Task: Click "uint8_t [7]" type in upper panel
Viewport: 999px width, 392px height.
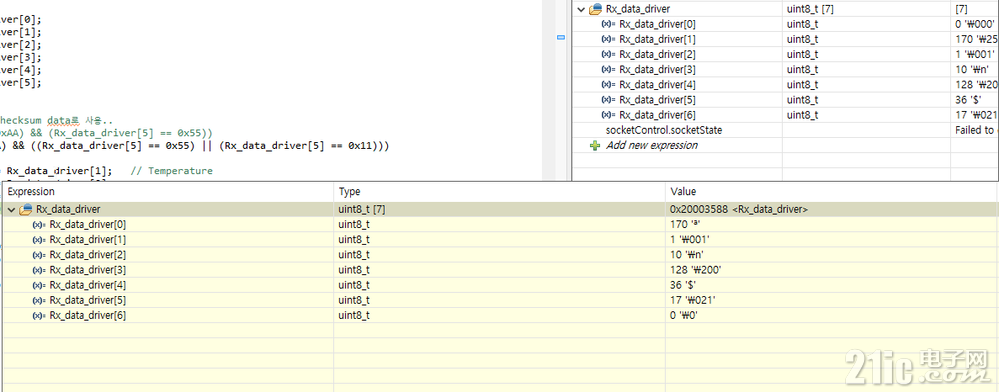Action: click(x=810, y=9)
